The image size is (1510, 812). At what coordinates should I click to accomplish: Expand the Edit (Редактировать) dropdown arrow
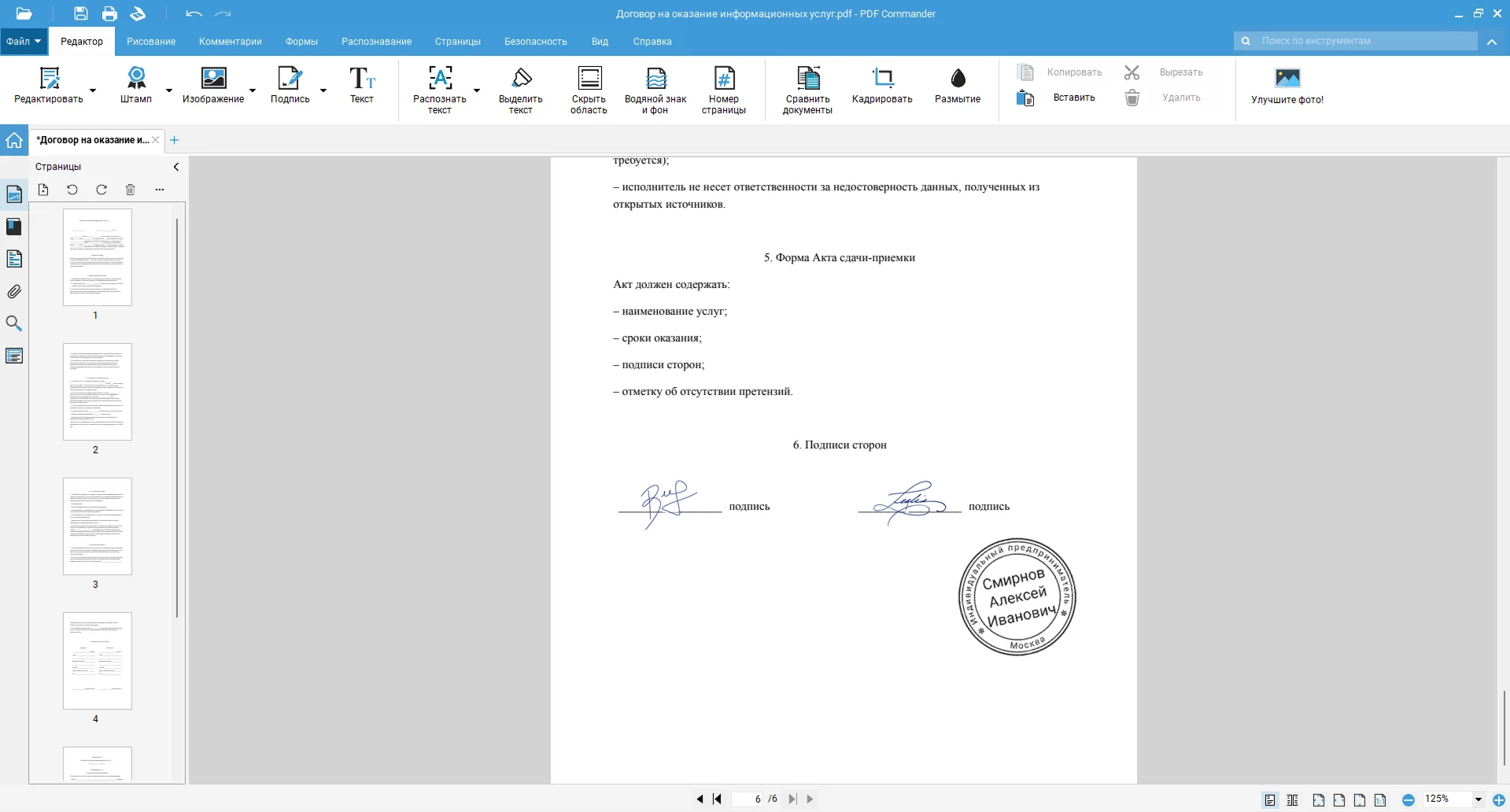[x=93, y=90]
